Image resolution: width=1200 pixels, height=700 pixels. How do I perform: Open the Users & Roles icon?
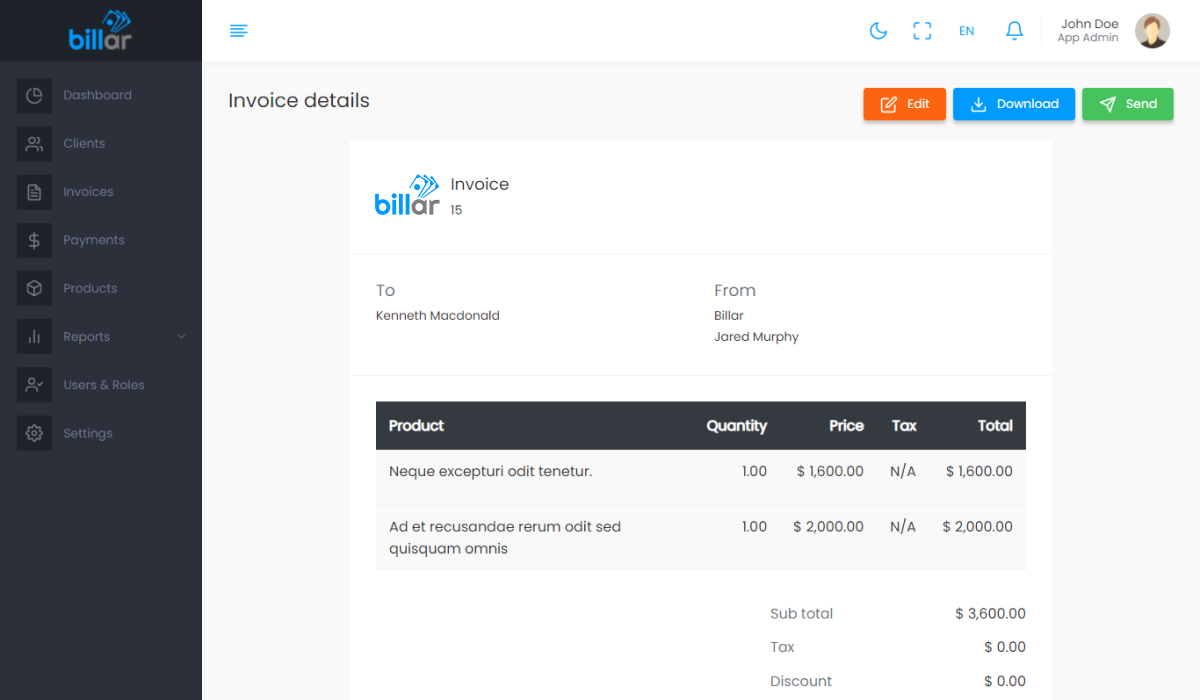point(34,385)
